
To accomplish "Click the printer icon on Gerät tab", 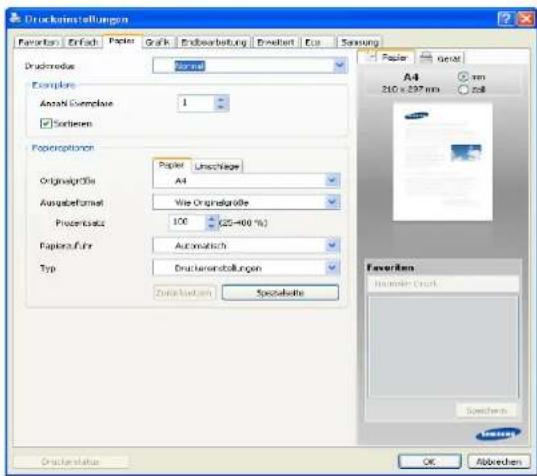I will (426, 57).
